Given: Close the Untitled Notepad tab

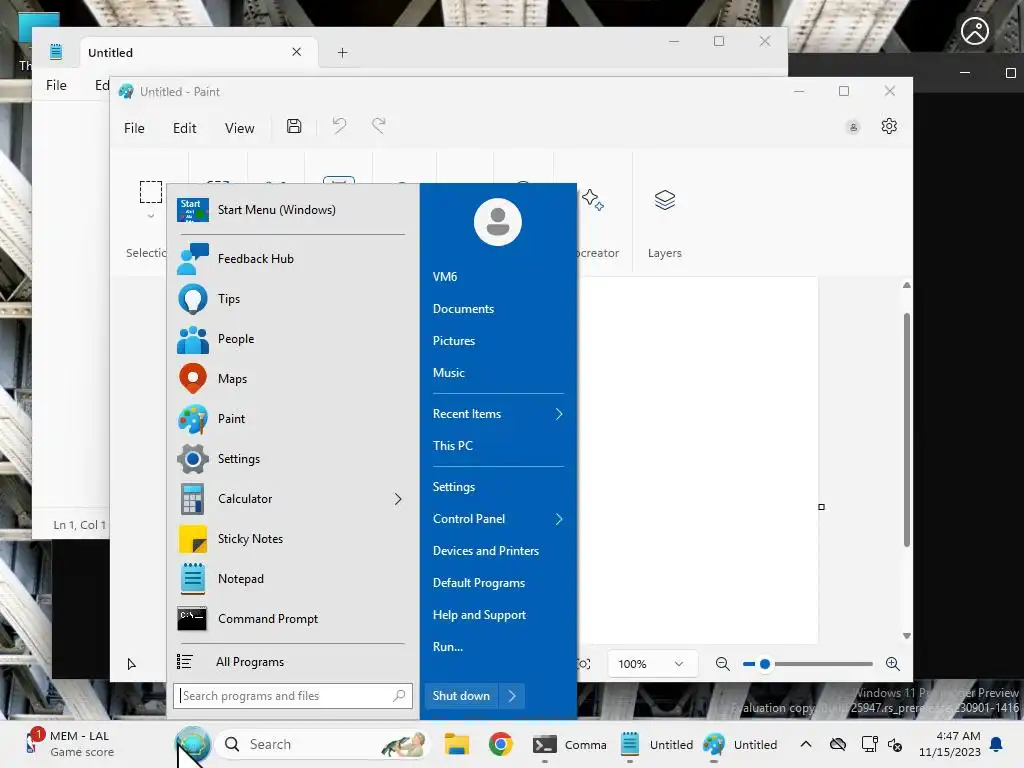Looking at the screenshot, I should (x=296, y=52).
